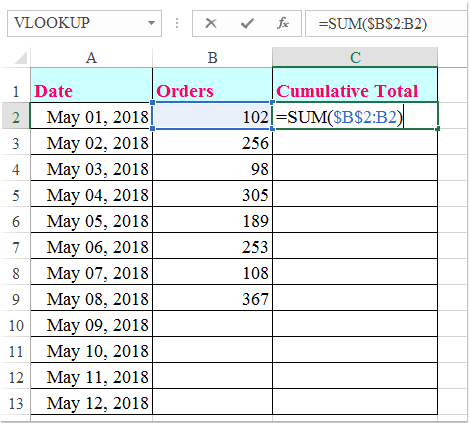469x423 pixels.
Task: Click the Select All corner triangle
Action: point(21,58)
